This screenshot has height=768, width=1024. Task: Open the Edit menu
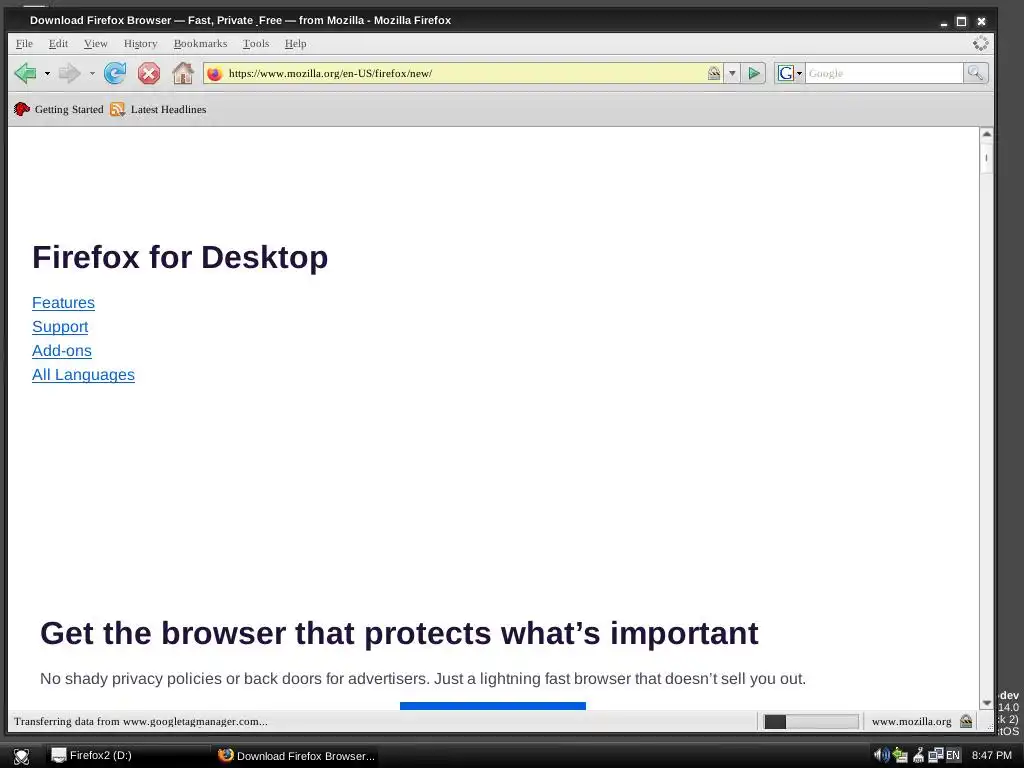[x=58, y=44]
